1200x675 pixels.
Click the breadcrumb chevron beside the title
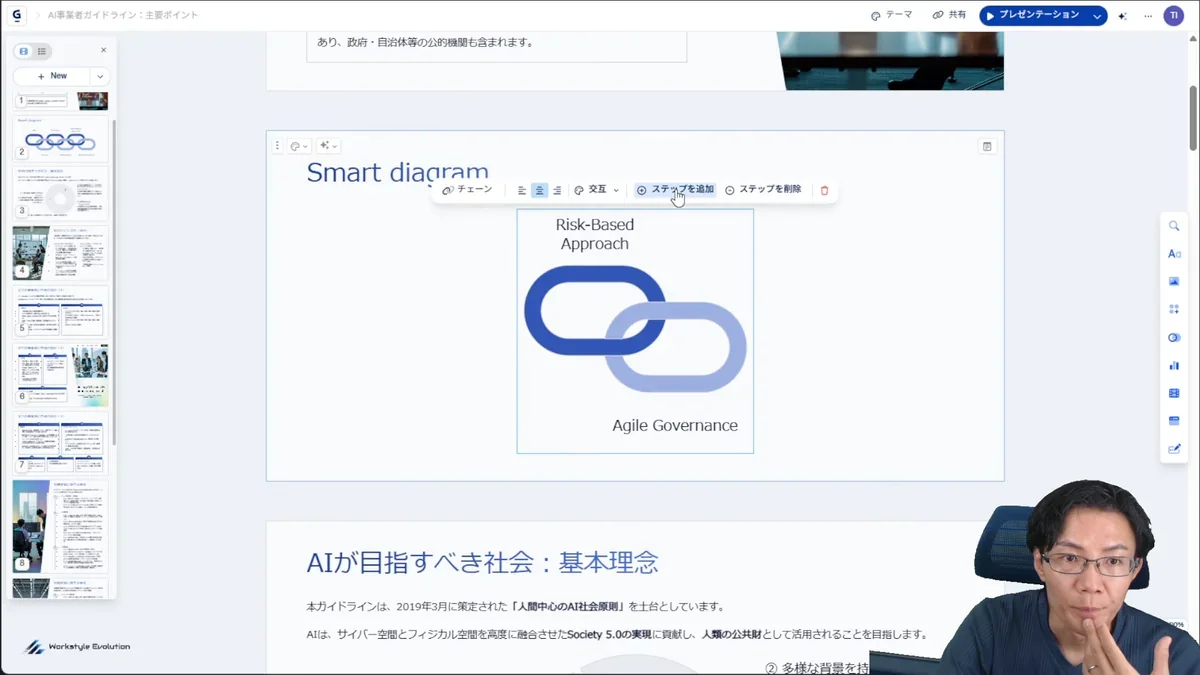pyautogui.click(x=38, y=16)
